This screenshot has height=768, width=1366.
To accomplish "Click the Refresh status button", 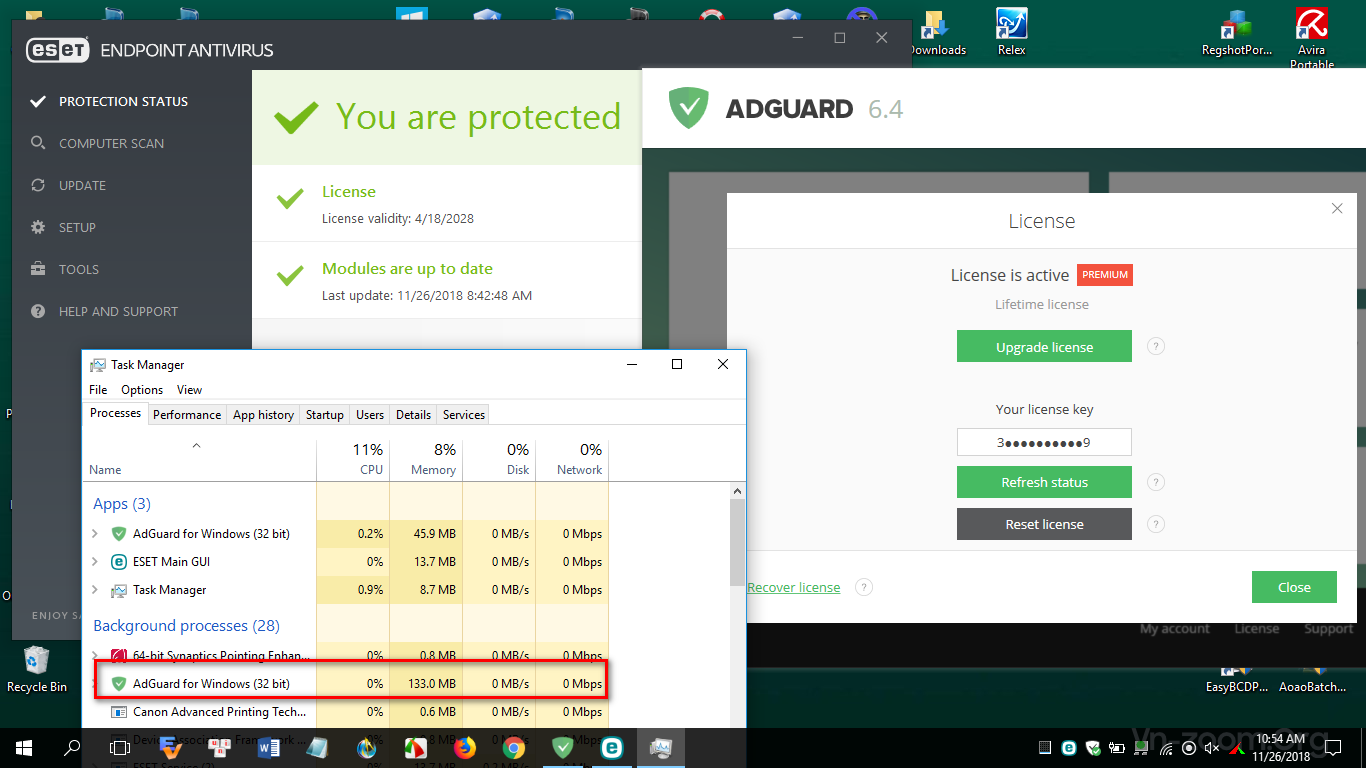I will pos(1044,482).
